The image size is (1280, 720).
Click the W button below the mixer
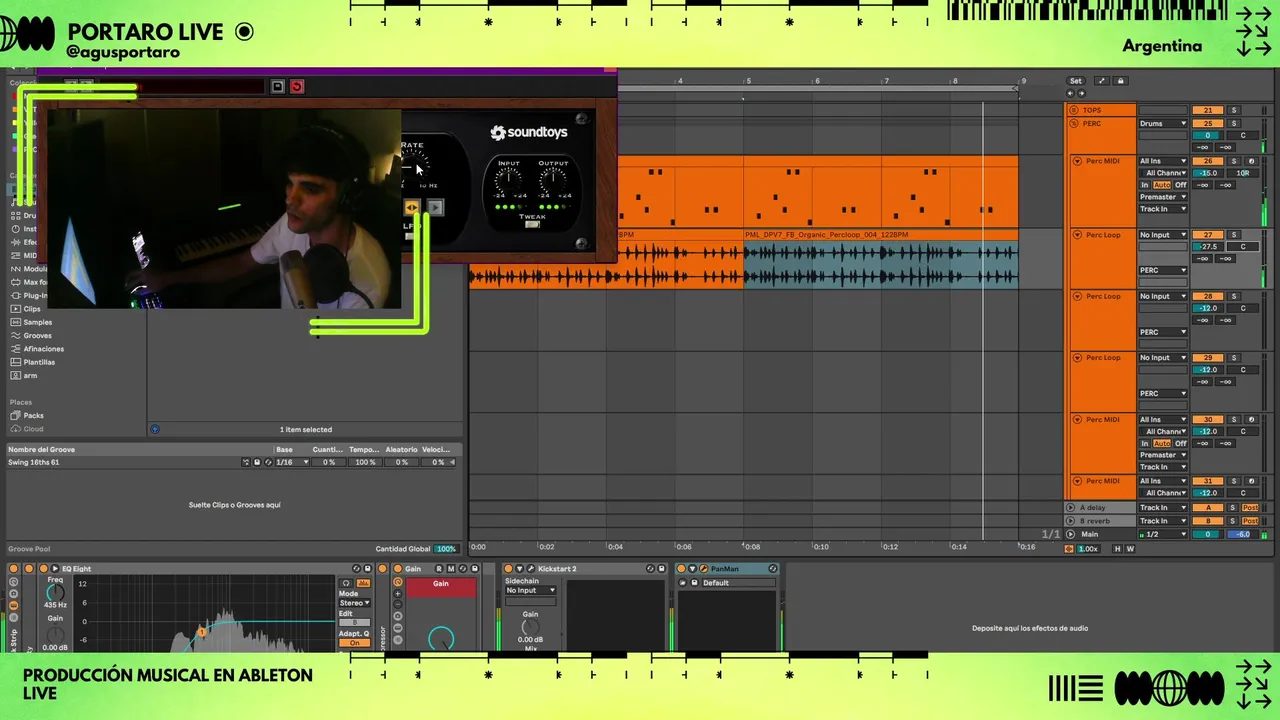coord(1130,549)
